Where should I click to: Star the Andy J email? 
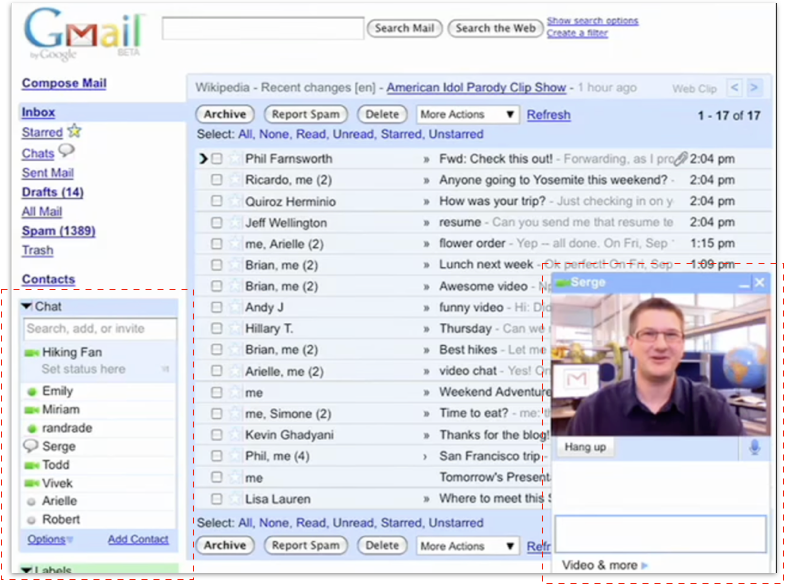[x=234, y=307]
